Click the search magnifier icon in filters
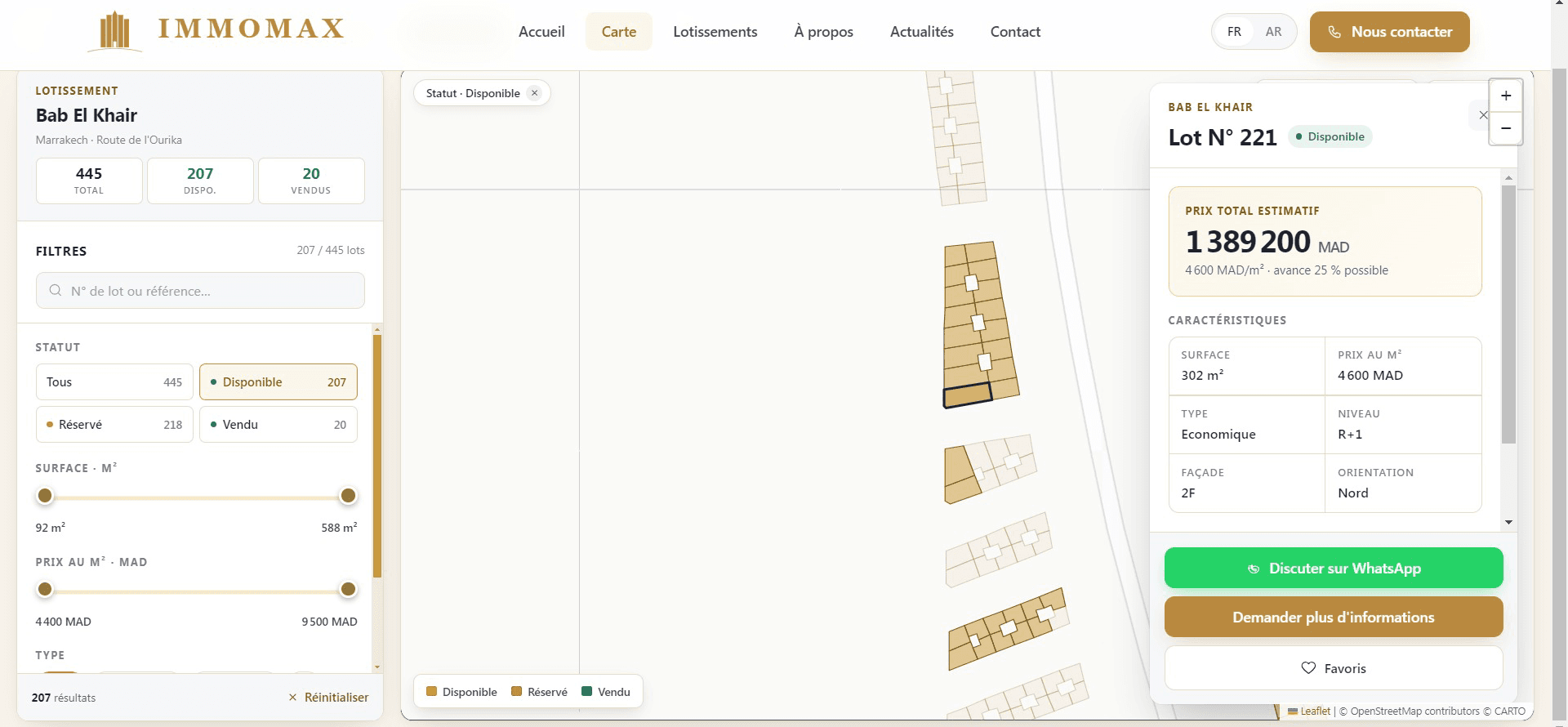The width and height of the screenshot is (1568, 727). pyautogui.click(x=56, y=291)
